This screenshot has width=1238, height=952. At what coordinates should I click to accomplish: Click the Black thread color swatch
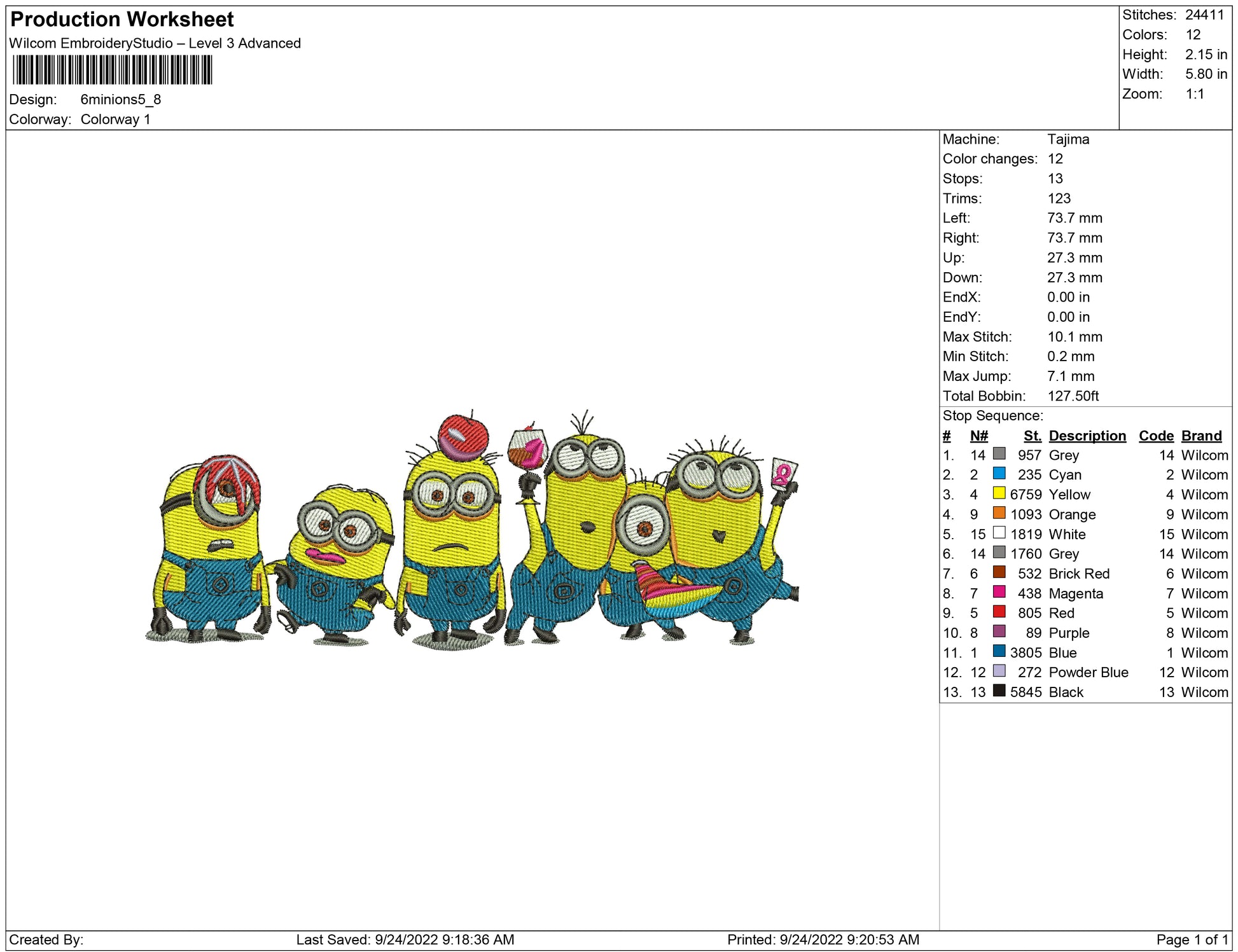pyautogui.click(x=999, y=691)
